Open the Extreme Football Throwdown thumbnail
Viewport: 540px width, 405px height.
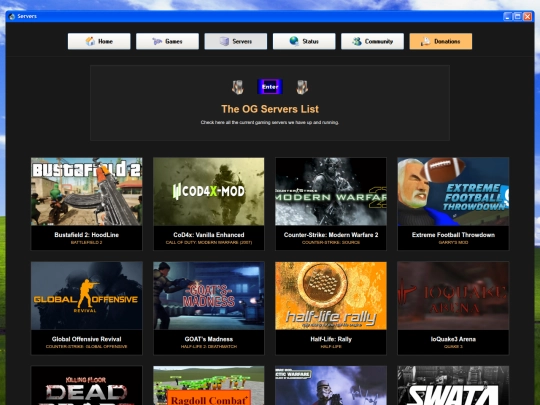click(x=453, y=191)
